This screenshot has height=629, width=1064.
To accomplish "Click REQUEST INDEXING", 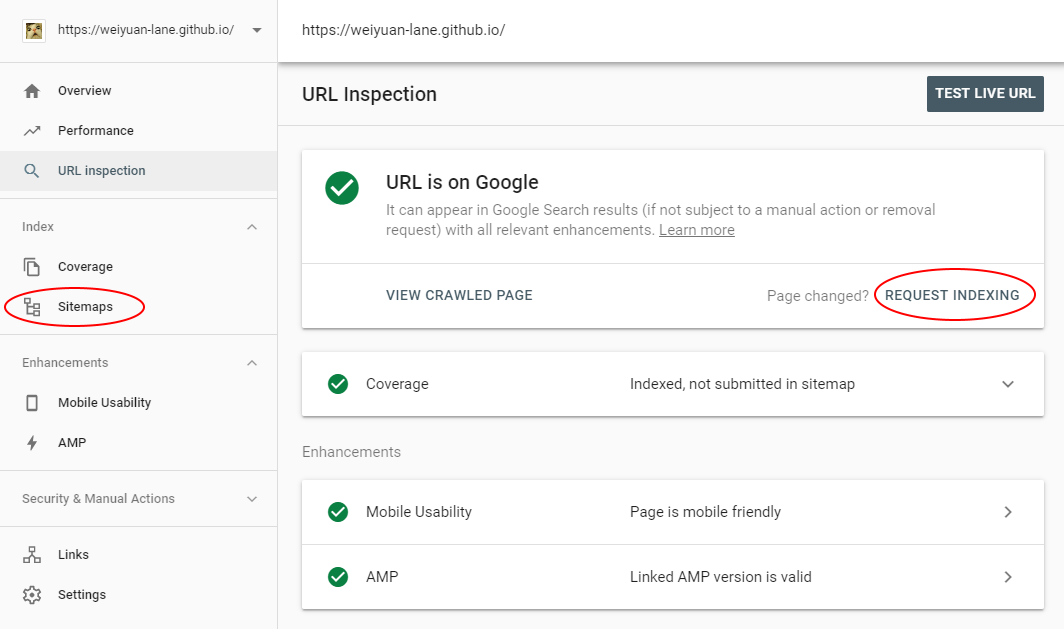I will (952, 295).
